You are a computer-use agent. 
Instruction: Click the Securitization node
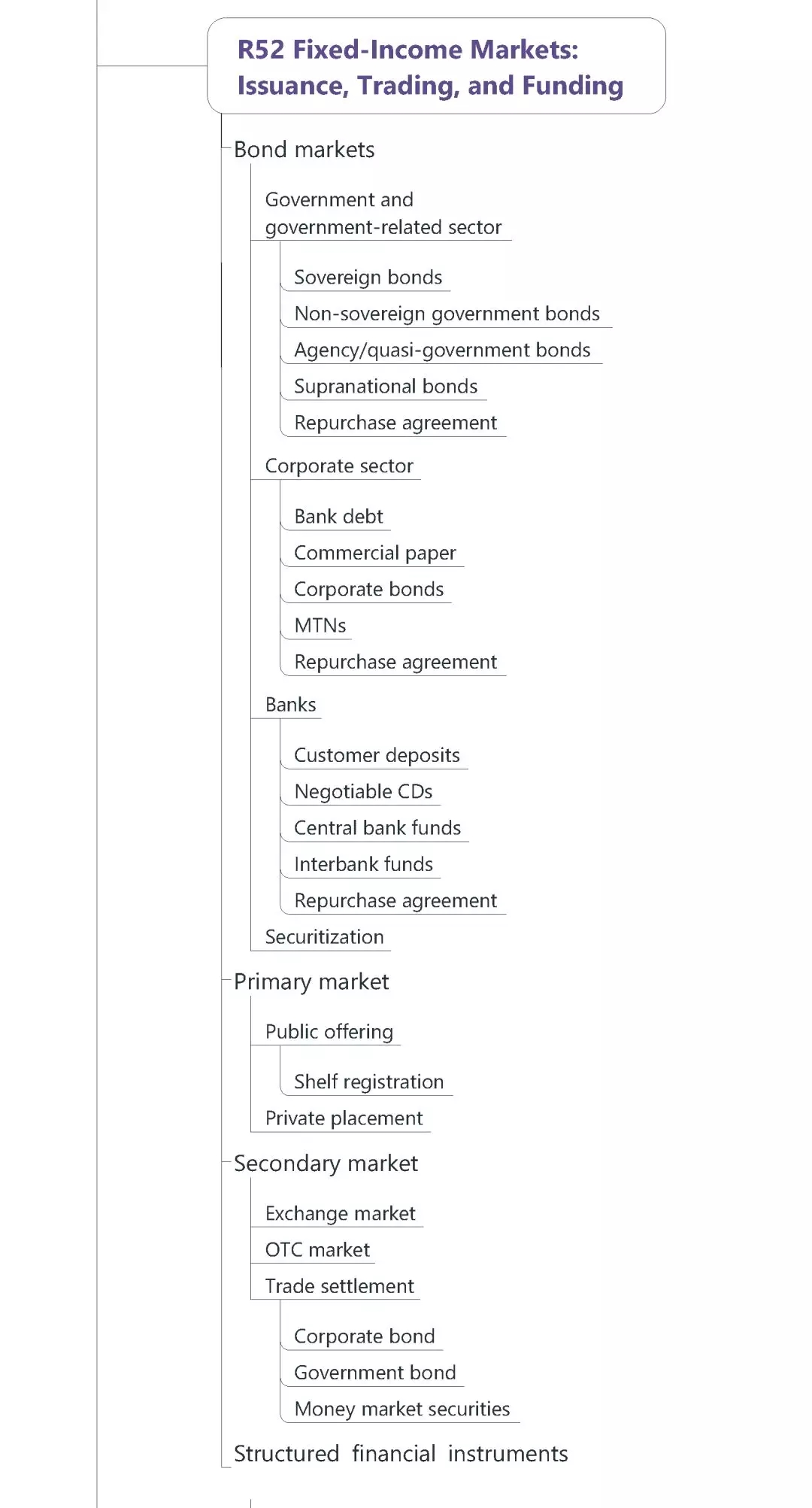tap(324, 937)
